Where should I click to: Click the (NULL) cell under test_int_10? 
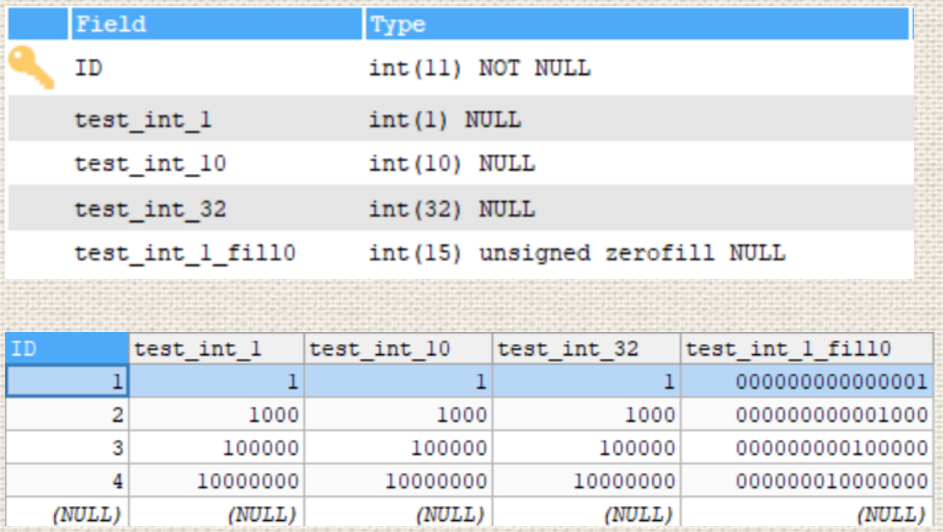399,513
